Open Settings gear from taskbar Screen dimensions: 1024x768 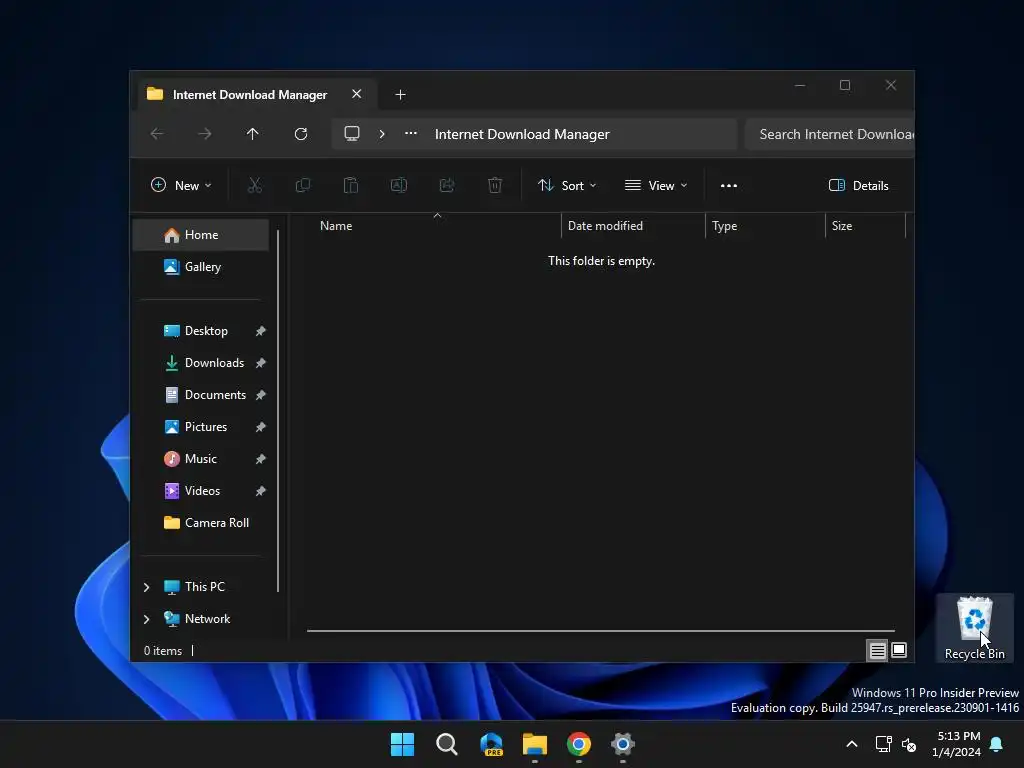pos(623,744)
